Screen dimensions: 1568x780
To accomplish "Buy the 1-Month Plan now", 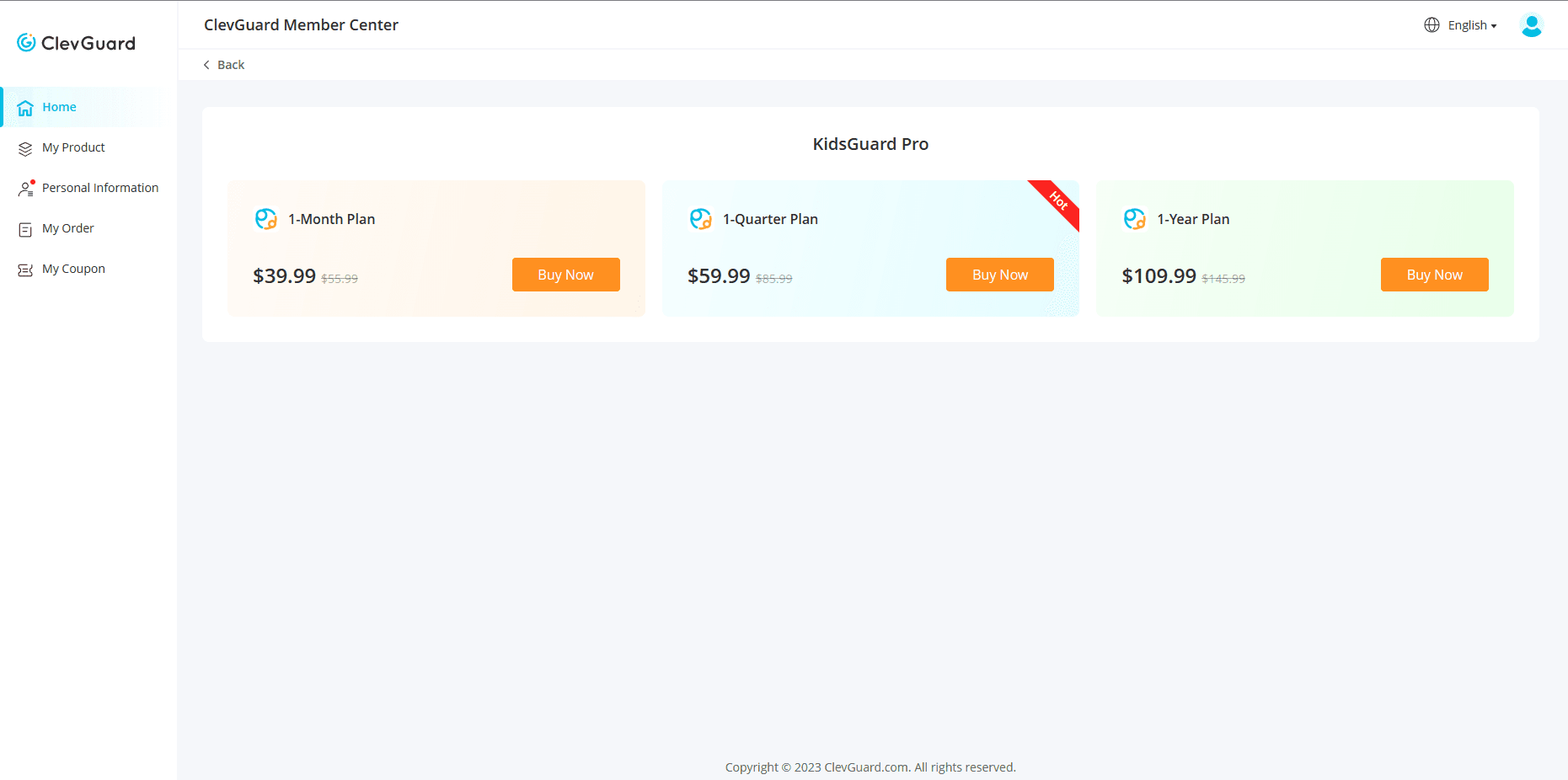I will (565, 275).
